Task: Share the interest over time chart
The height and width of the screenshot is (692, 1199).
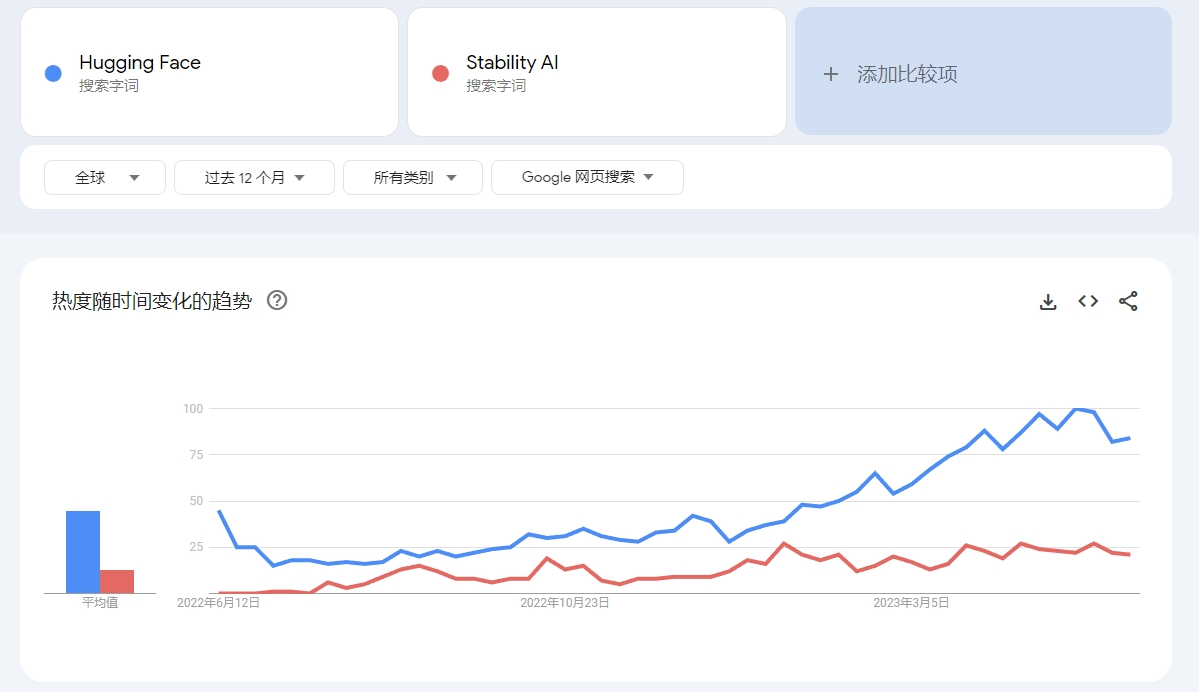Action: point(1128,301)
